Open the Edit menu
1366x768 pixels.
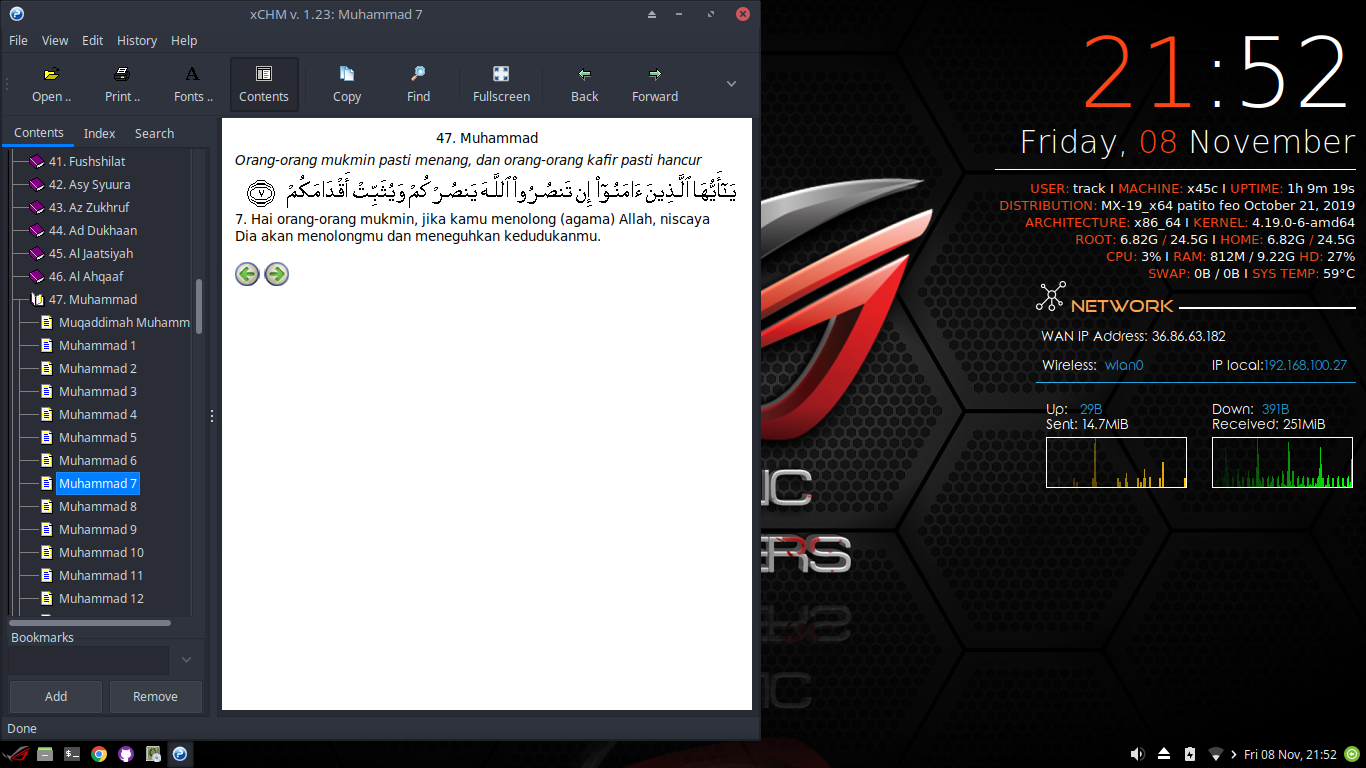point(93,41)
